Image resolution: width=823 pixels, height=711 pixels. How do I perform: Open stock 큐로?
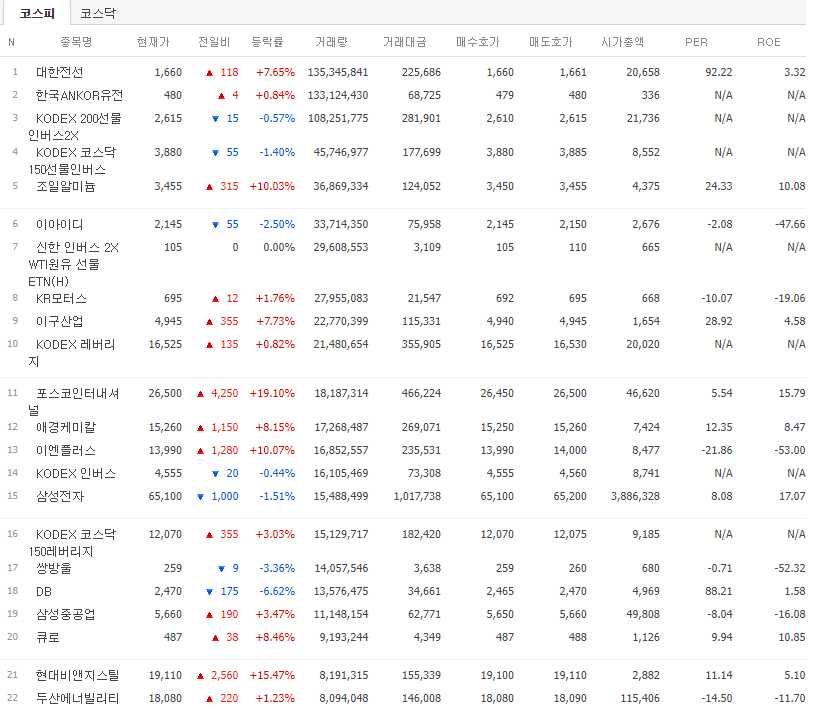(47, 638)
